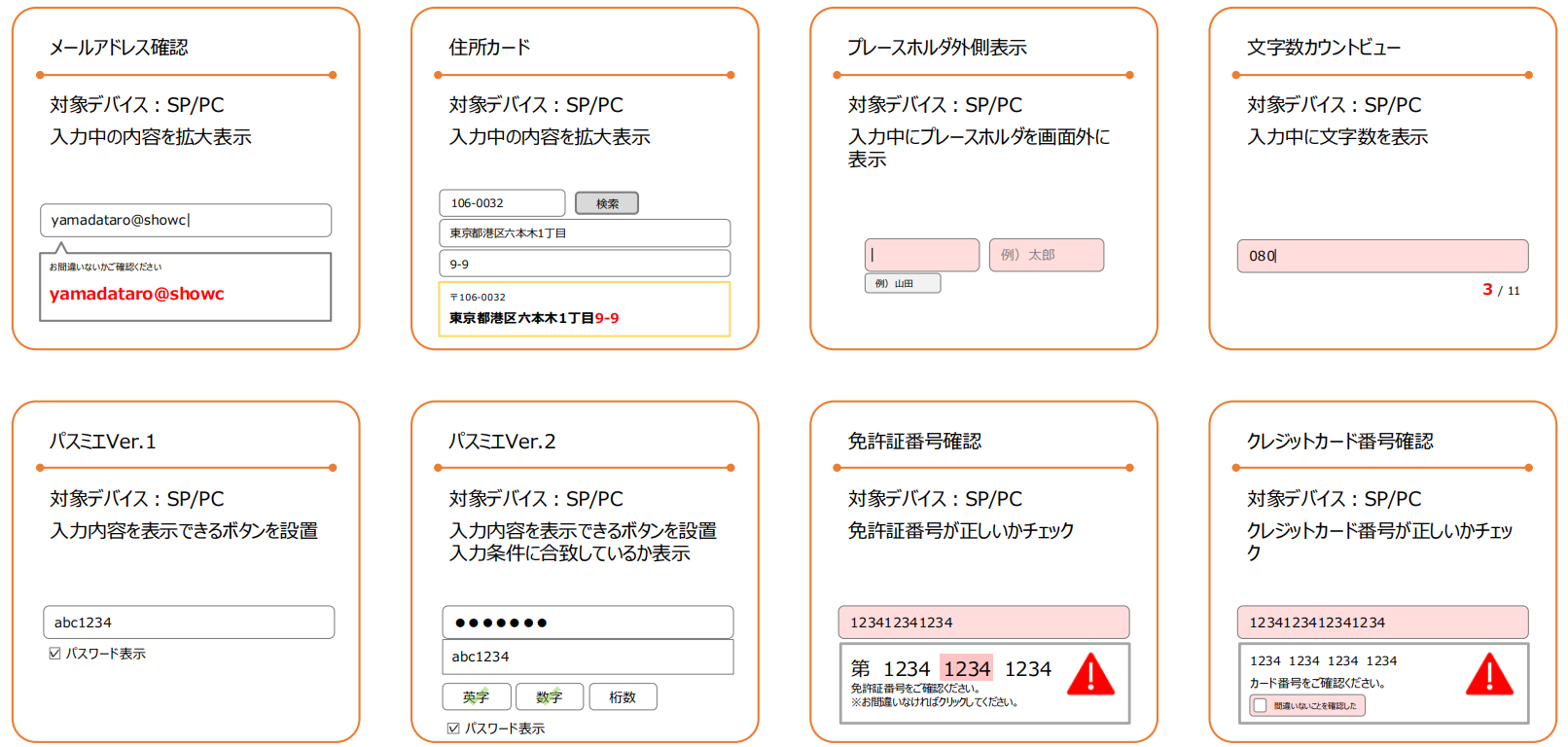Click the 免許証番号をご確認ください message
The width and height of the screenshot is (1568, 747).
pyautogui.click(x=918, y=689)
